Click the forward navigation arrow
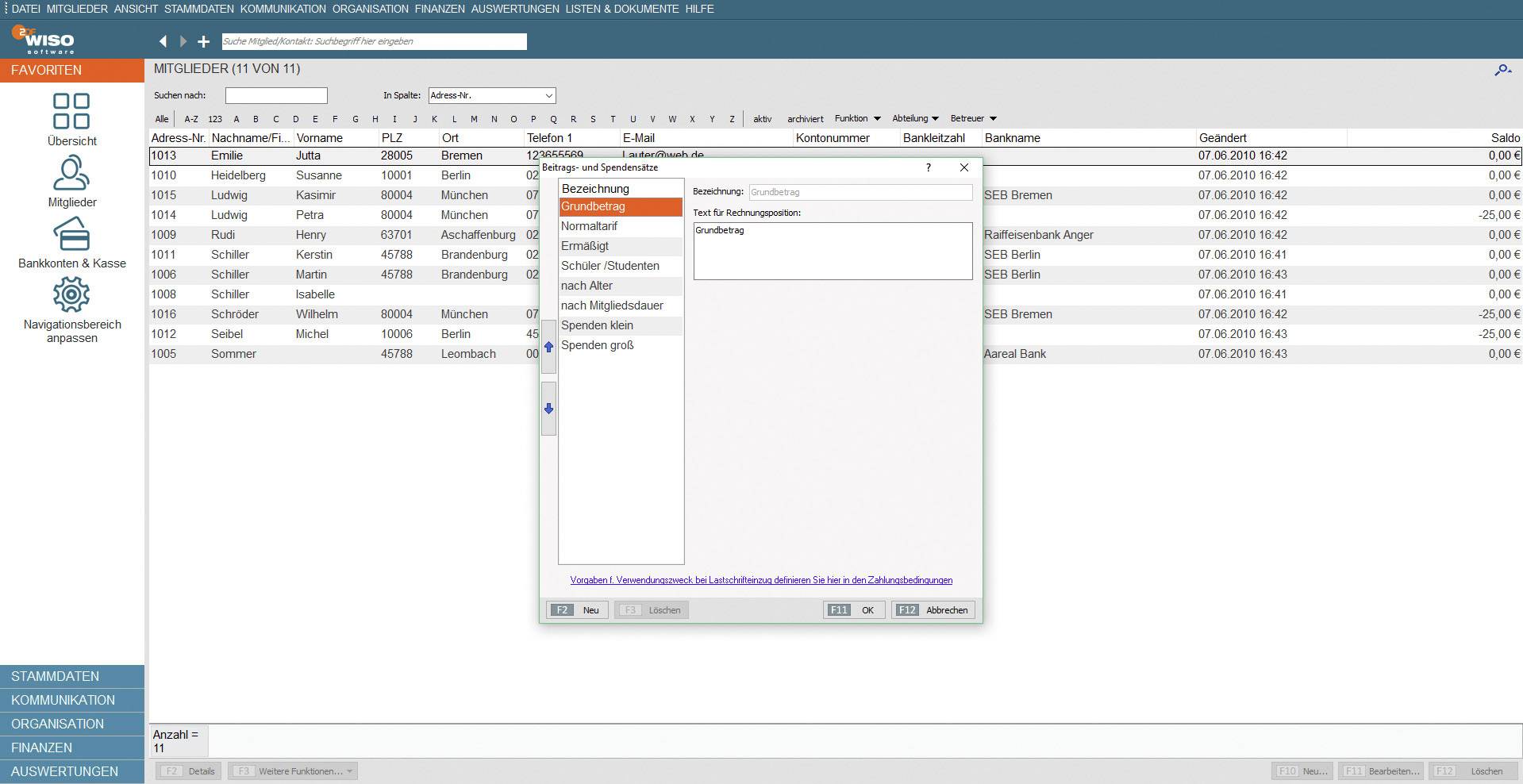This screenshot has width=1523, height=784. pyautogui.click(x=183, y=41)
